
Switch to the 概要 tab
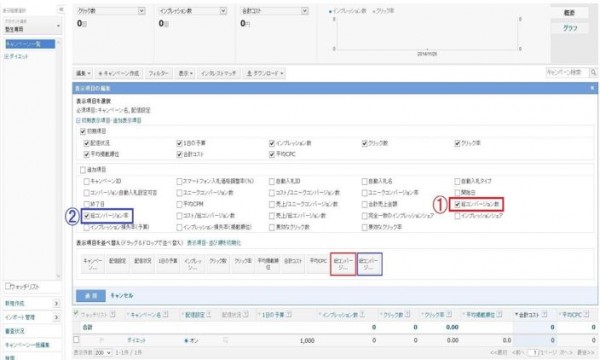(569, 13)
